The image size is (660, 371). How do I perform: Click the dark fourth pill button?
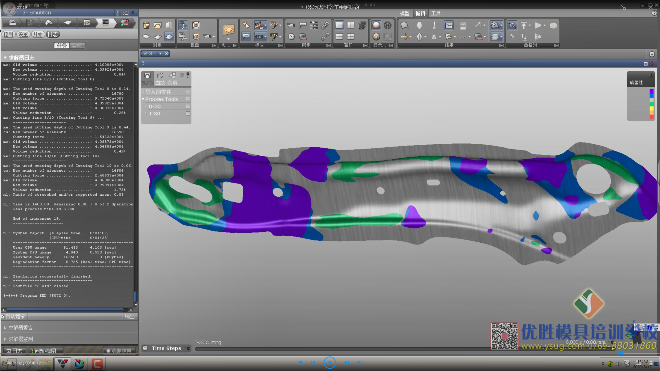coord(53,34)
